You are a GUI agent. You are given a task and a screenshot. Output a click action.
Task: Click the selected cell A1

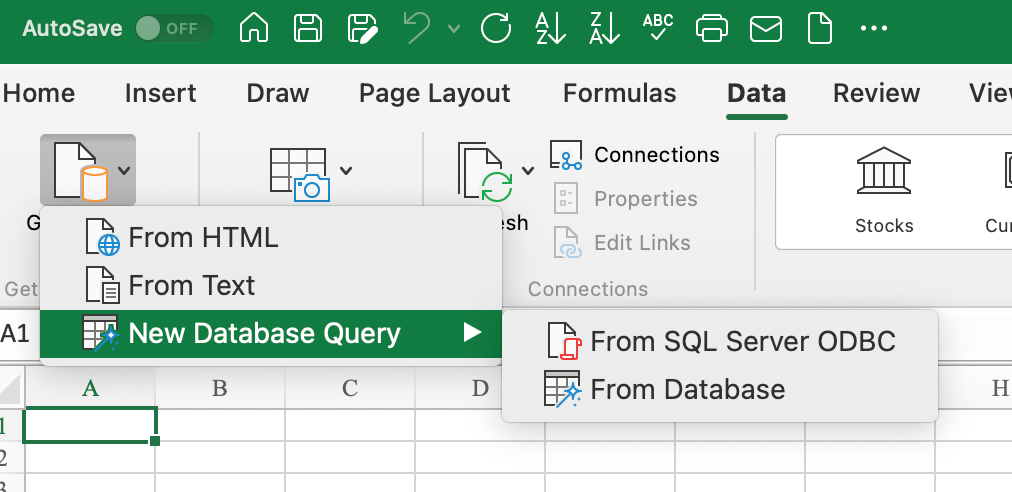90,425
